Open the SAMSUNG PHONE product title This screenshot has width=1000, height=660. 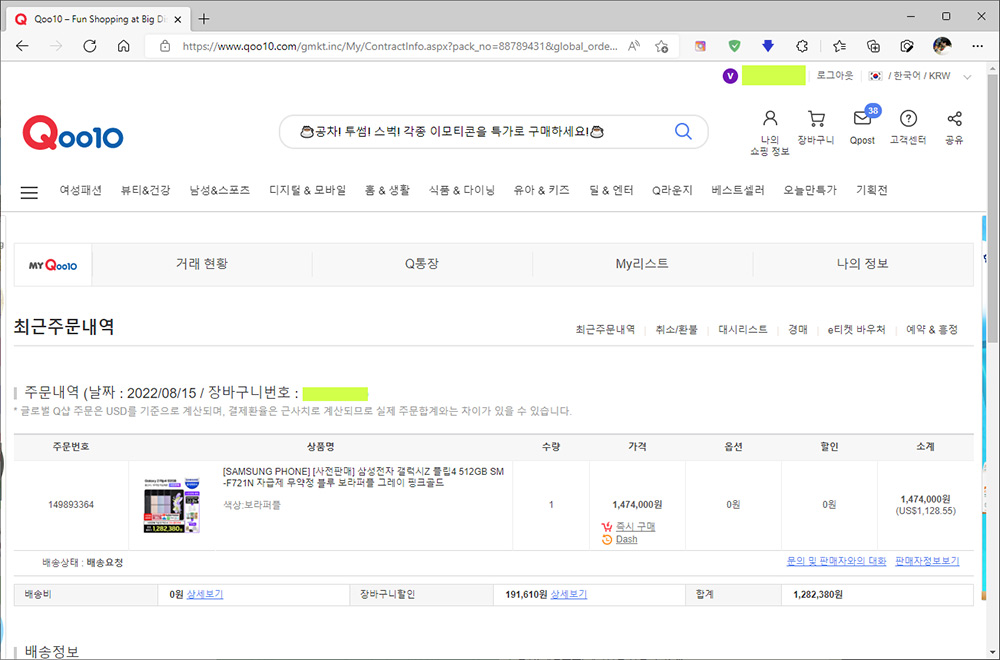363,477
